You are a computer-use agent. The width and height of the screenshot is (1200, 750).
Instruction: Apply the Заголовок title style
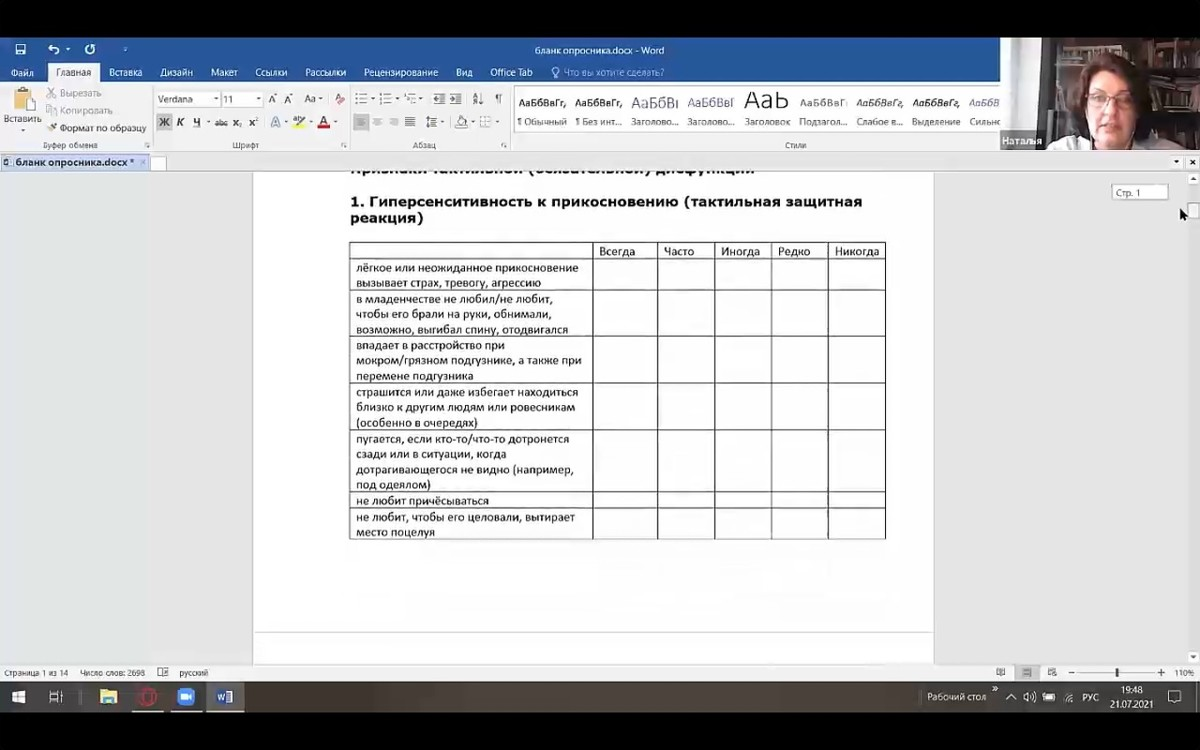767,110
